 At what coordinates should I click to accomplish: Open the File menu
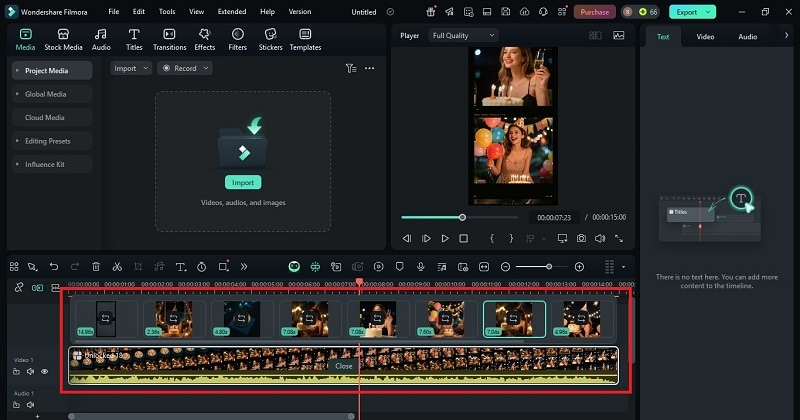(114, 11)
